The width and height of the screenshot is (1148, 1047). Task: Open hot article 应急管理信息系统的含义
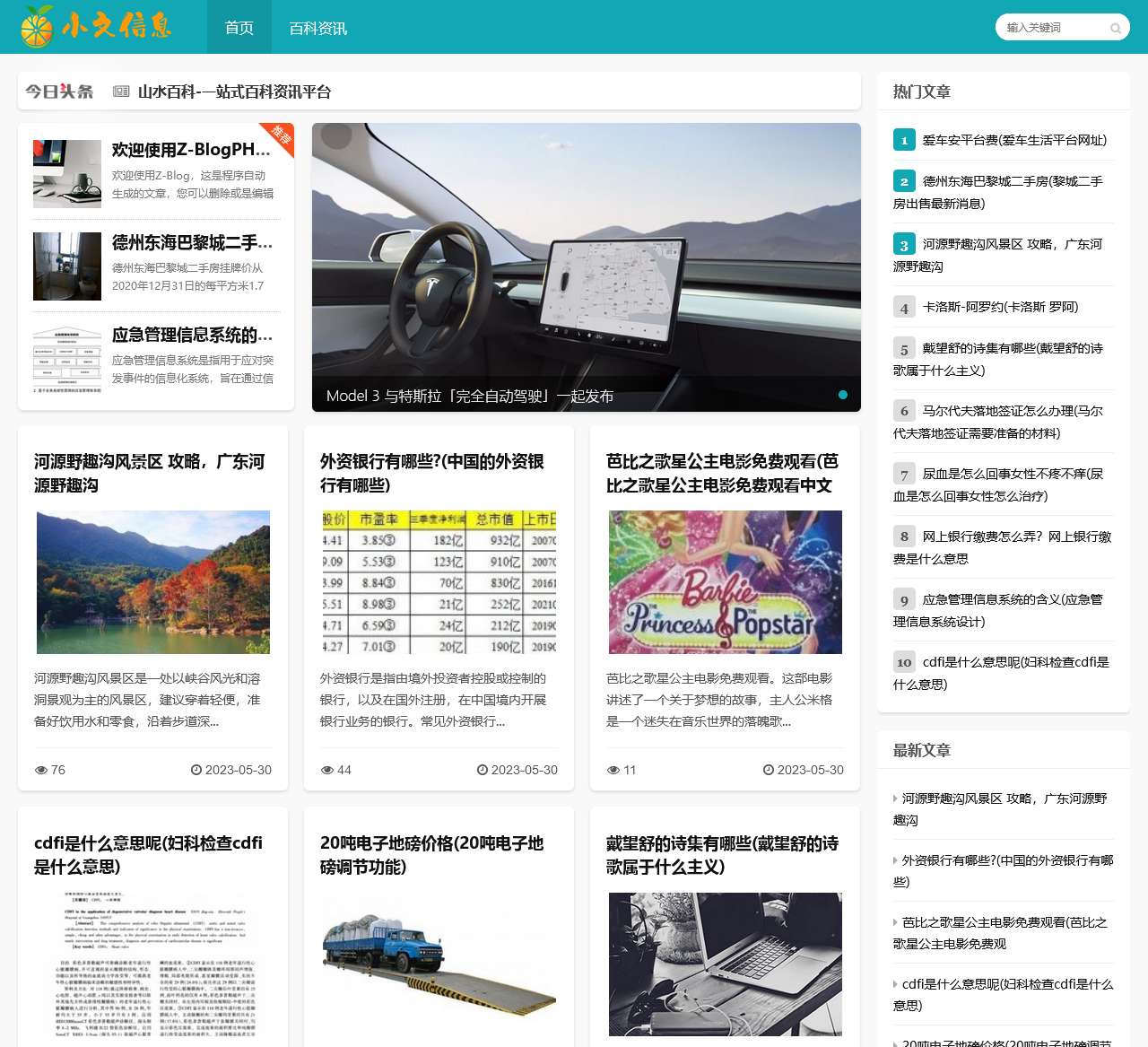tap(998, 610)
